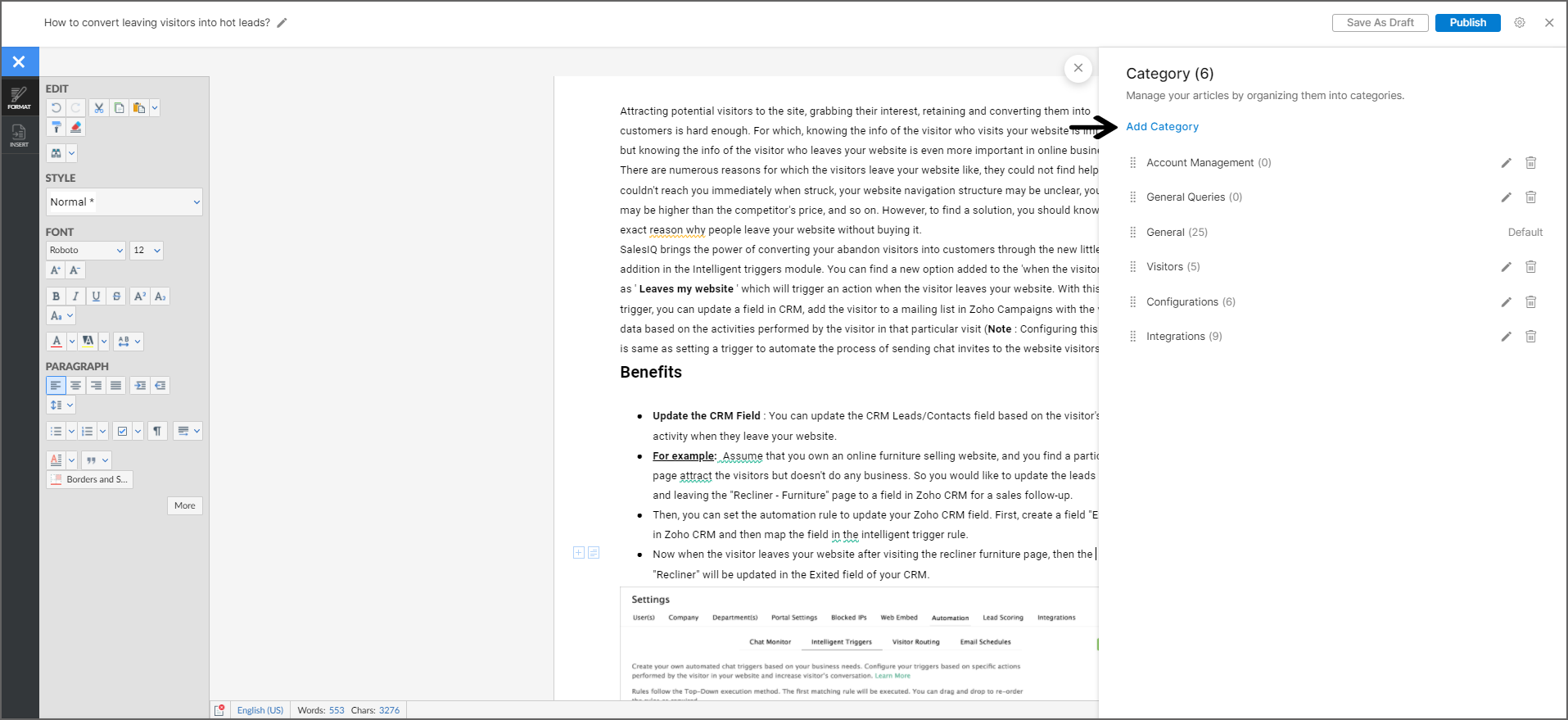Cut the selected text with scissors icon
The height and width of the screenshot is (720, 1568).
(99, 108)
